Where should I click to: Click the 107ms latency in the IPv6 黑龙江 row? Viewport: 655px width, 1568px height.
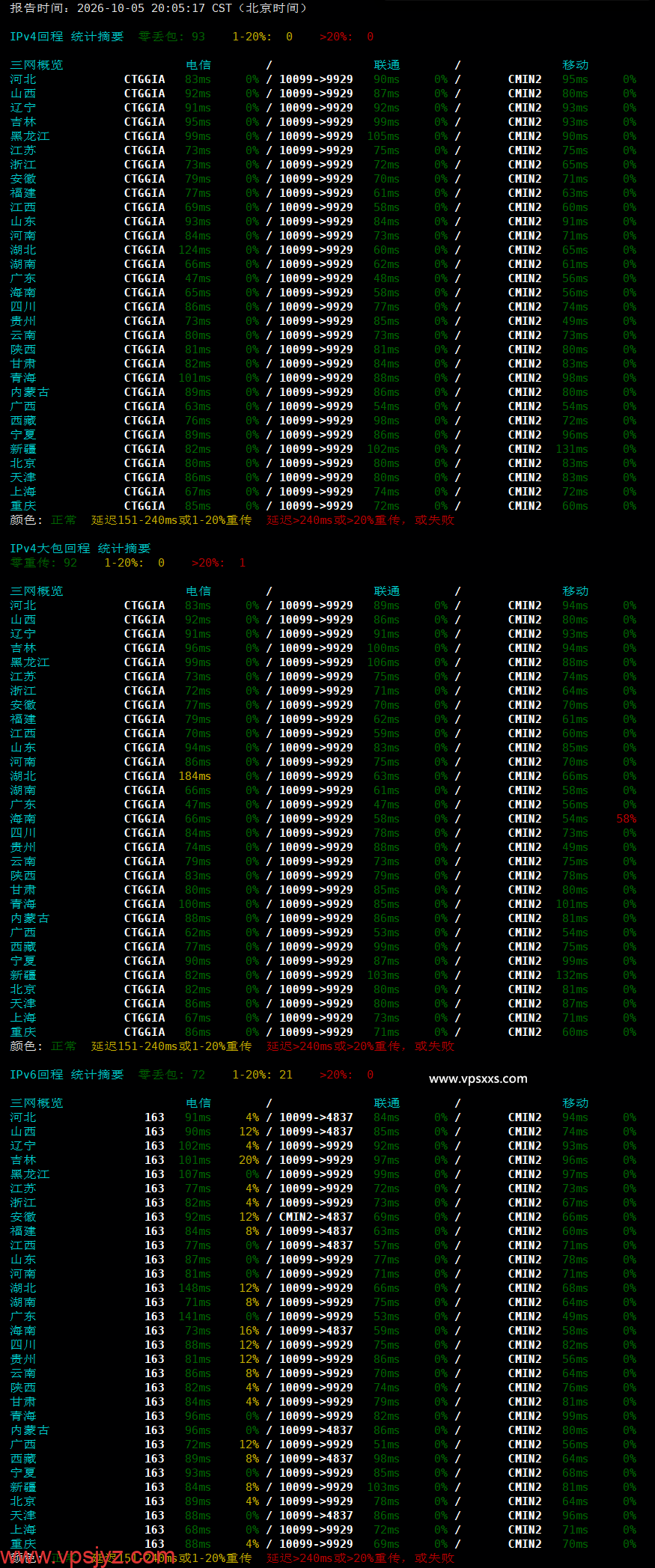tap(195, 1174)
